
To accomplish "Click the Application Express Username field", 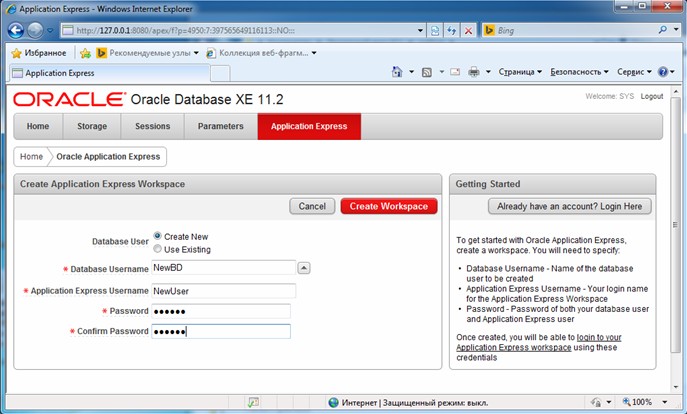I will pyautogui.click(x=222, y=291).
